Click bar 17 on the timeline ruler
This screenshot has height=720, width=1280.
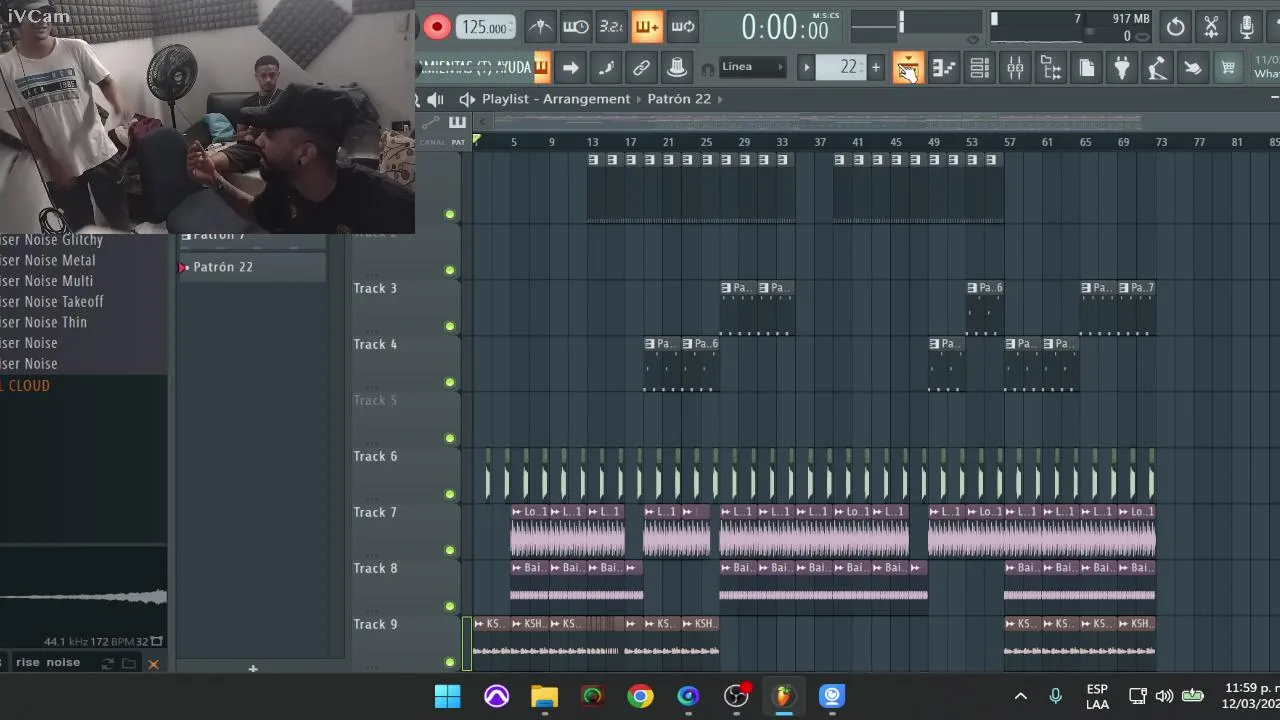click(x=630, y=142)
